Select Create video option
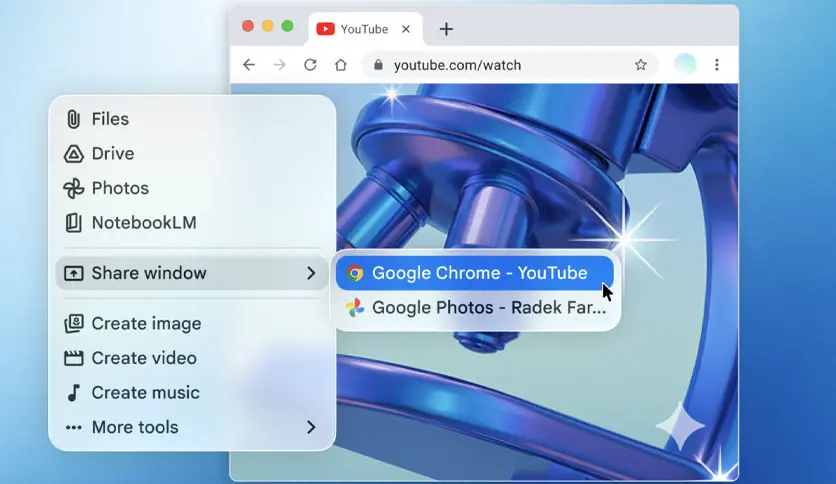 click(192, 358)
